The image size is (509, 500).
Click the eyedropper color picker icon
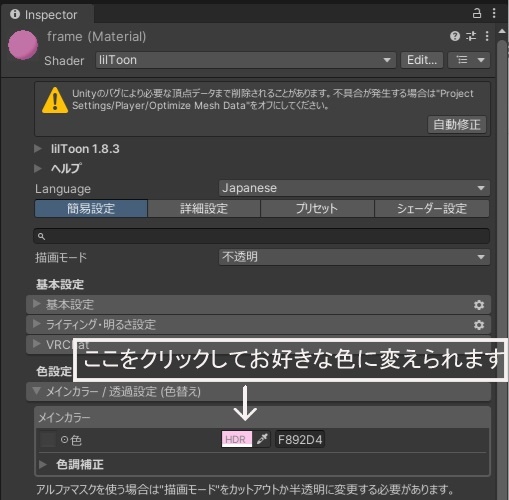(x=262, y=439)
